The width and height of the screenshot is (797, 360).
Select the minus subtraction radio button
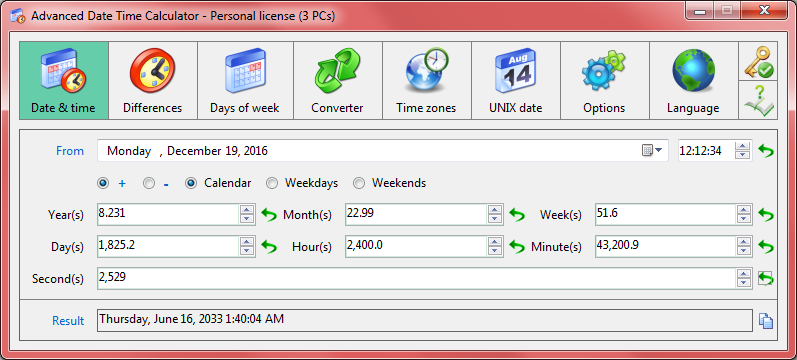(x=149, y=183)
